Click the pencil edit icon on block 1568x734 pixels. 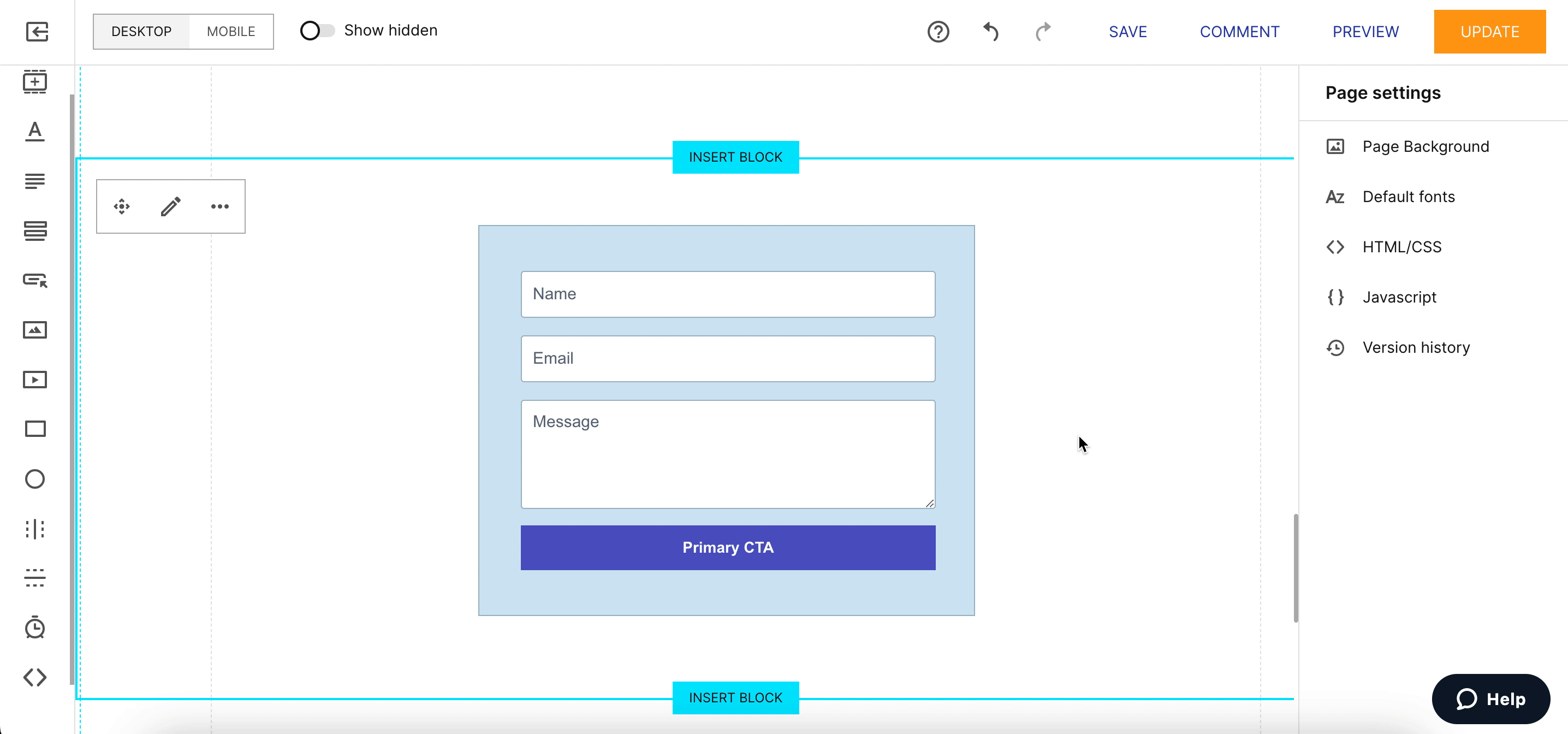coord(170,206)
